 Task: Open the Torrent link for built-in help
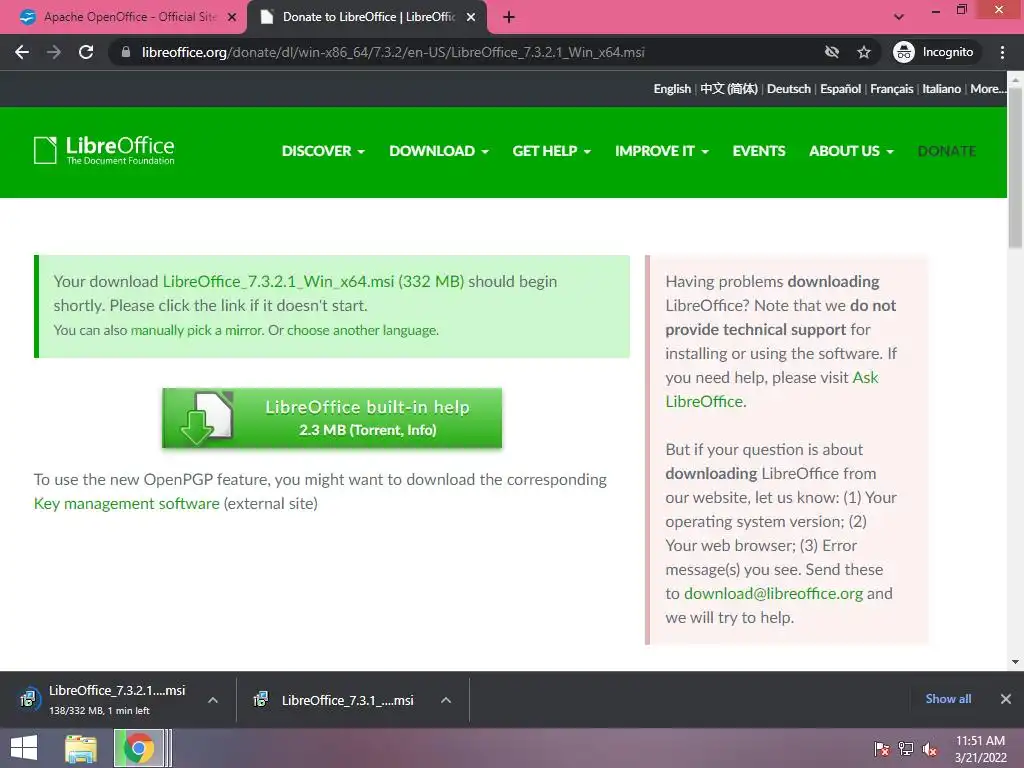(x=377, y=430)
